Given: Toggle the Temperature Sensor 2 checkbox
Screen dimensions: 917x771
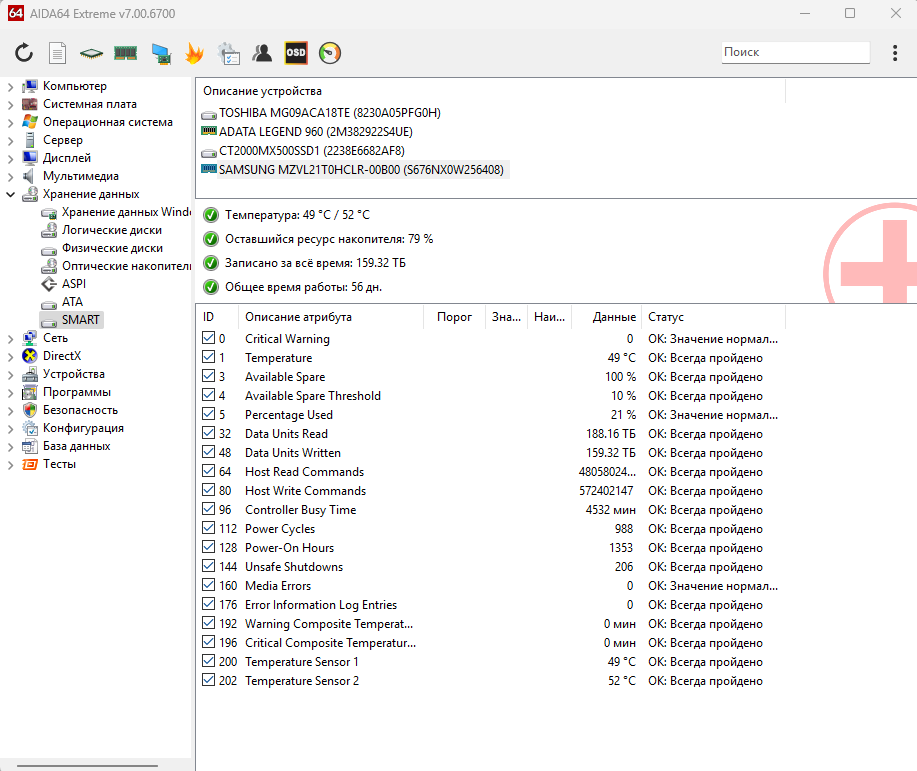Looking at the screenshot, I should 208,680.
